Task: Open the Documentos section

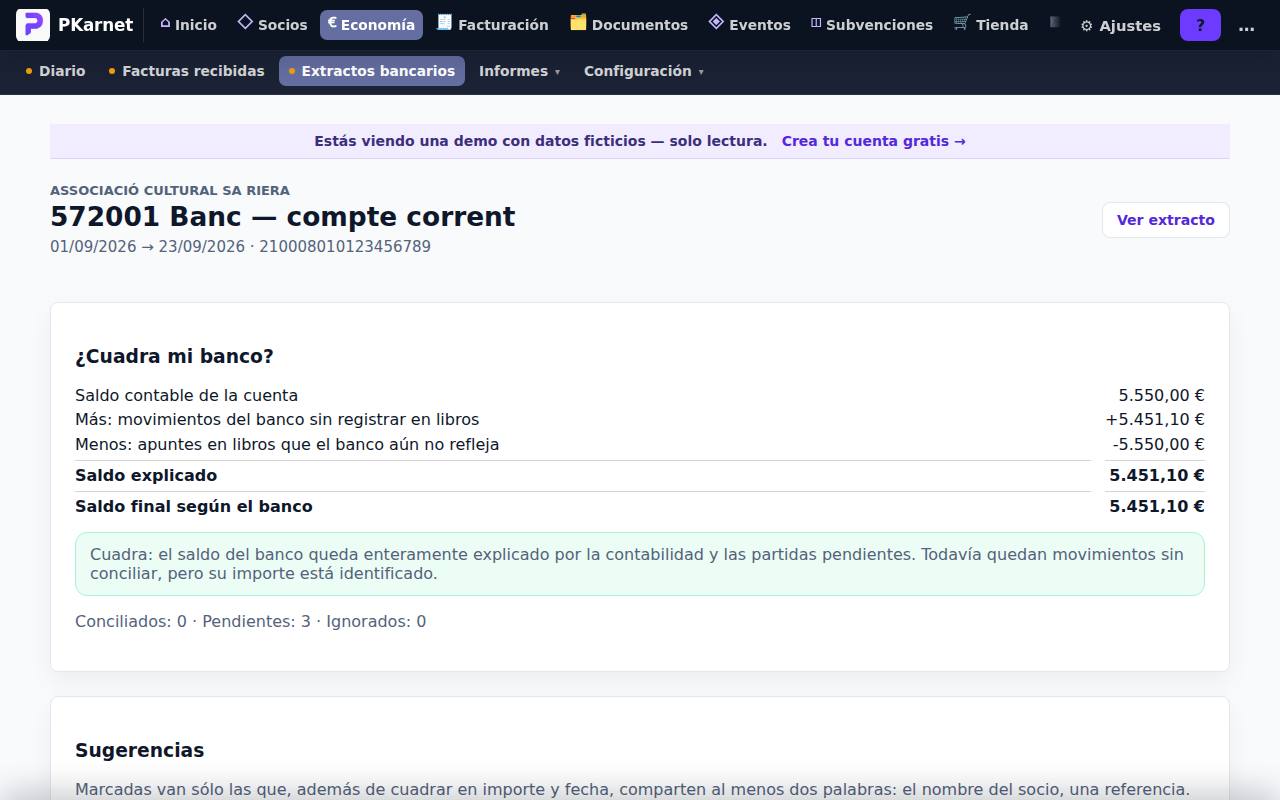Action: pos(629,25)
